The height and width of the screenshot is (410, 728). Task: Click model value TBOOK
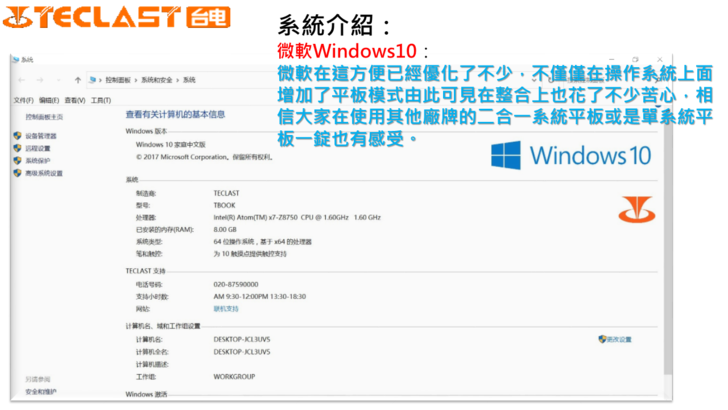click(x=224, y=205)
